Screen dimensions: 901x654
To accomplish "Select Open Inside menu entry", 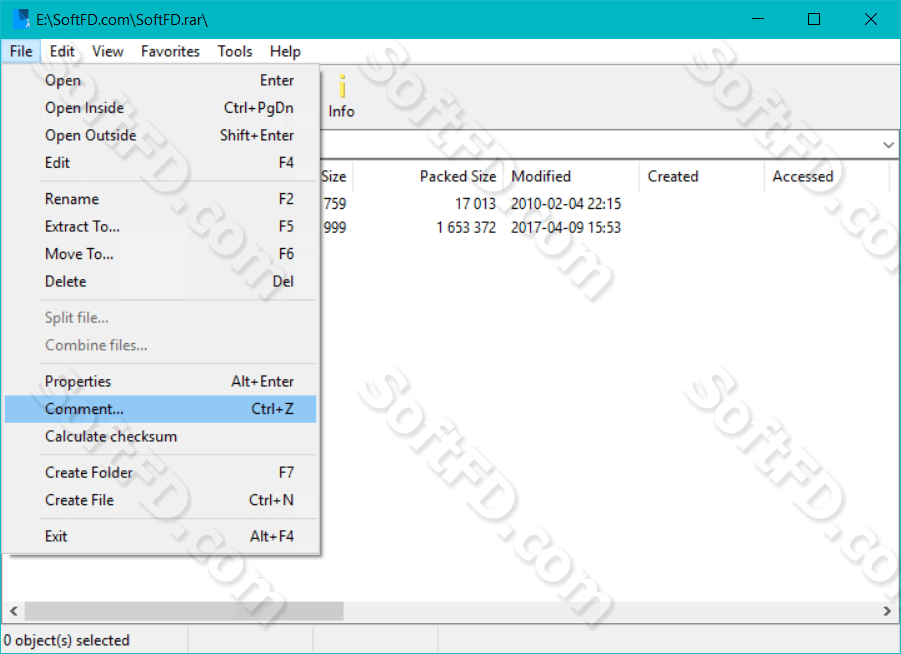I will pyautogui.click(x=160, y=108).
